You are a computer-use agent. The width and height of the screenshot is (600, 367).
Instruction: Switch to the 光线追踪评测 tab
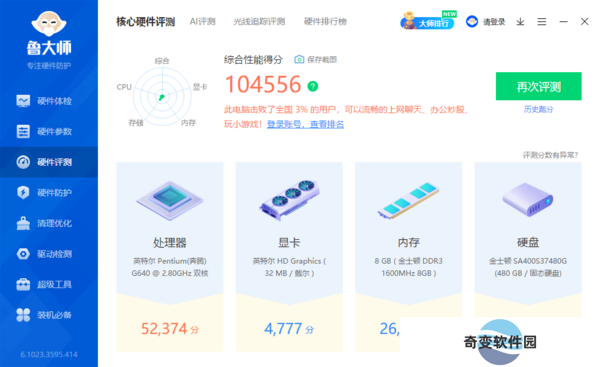tap(259, 21)
